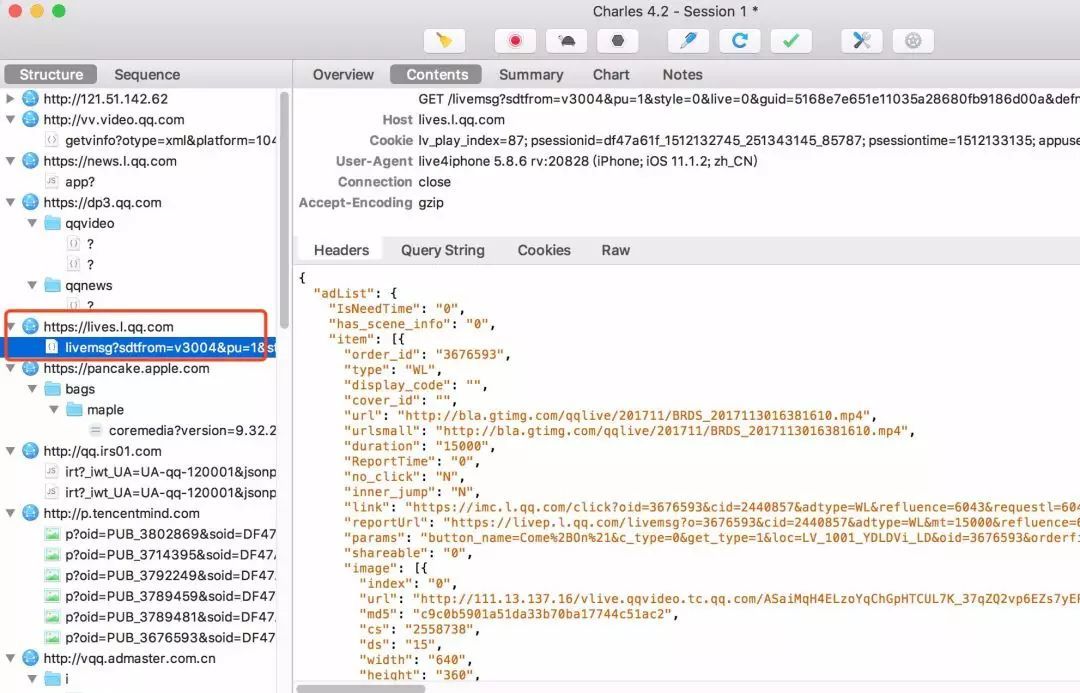Toggle throttling with the turtle icon
Image resolution: width=1080 pixels, height=693 pixels.
(x=566, y=41)
